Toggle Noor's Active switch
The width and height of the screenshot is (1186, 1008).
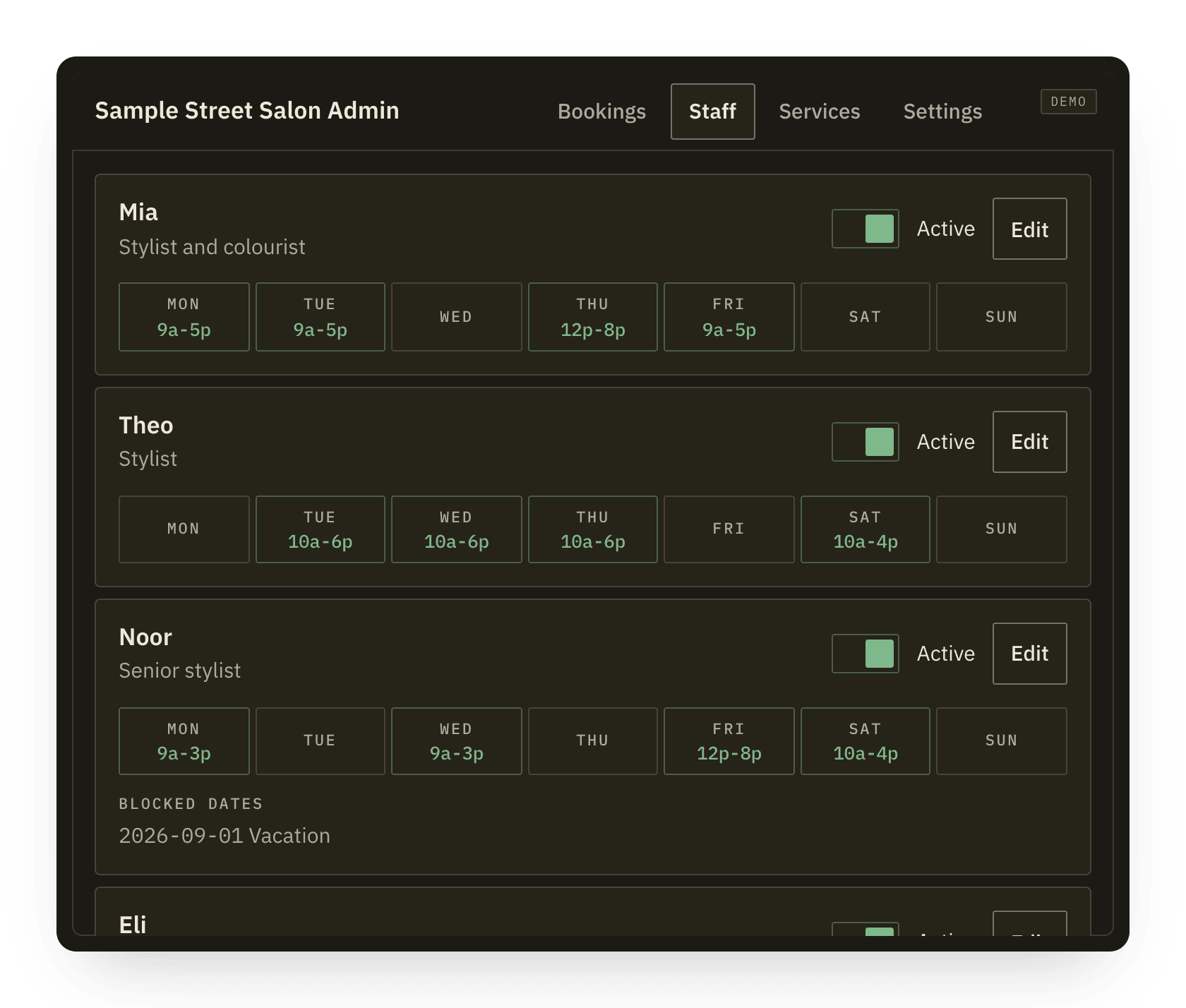point(865,654)
